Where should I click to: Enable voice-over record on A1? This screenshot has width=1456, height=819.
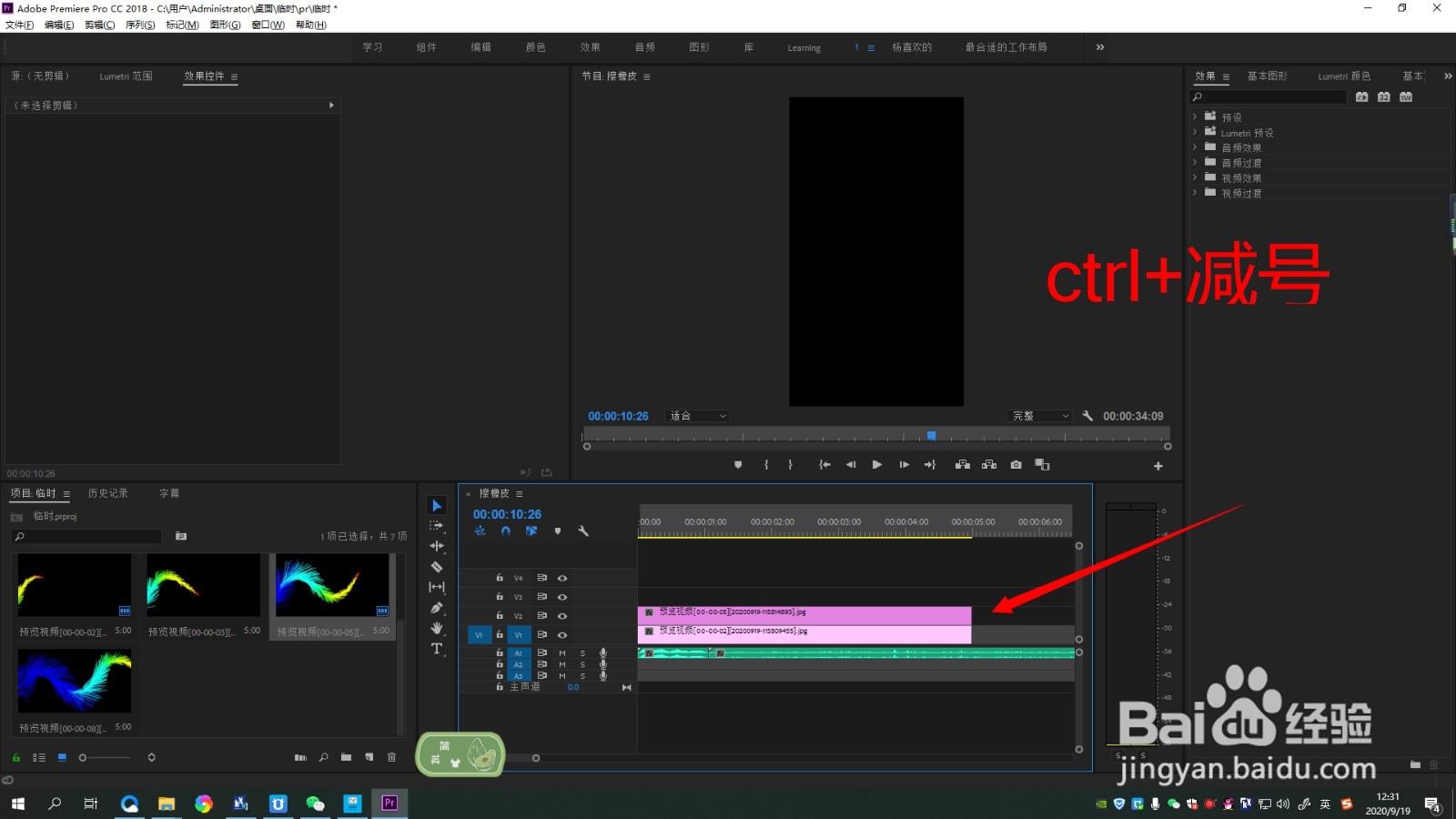pyautogui.click(x=603, y=653)
